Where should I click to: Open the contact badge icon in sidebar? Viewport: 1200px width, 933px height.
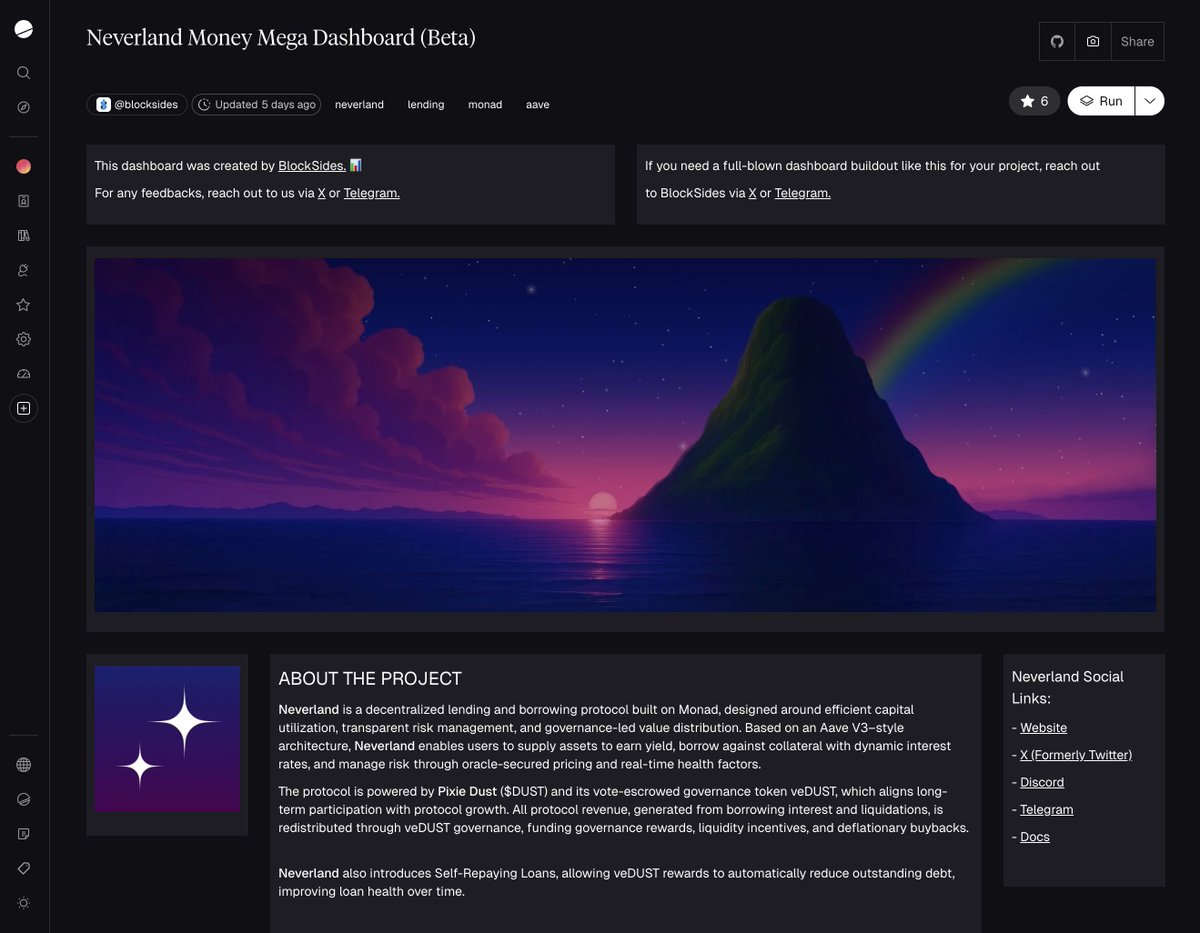pos(24,201)
